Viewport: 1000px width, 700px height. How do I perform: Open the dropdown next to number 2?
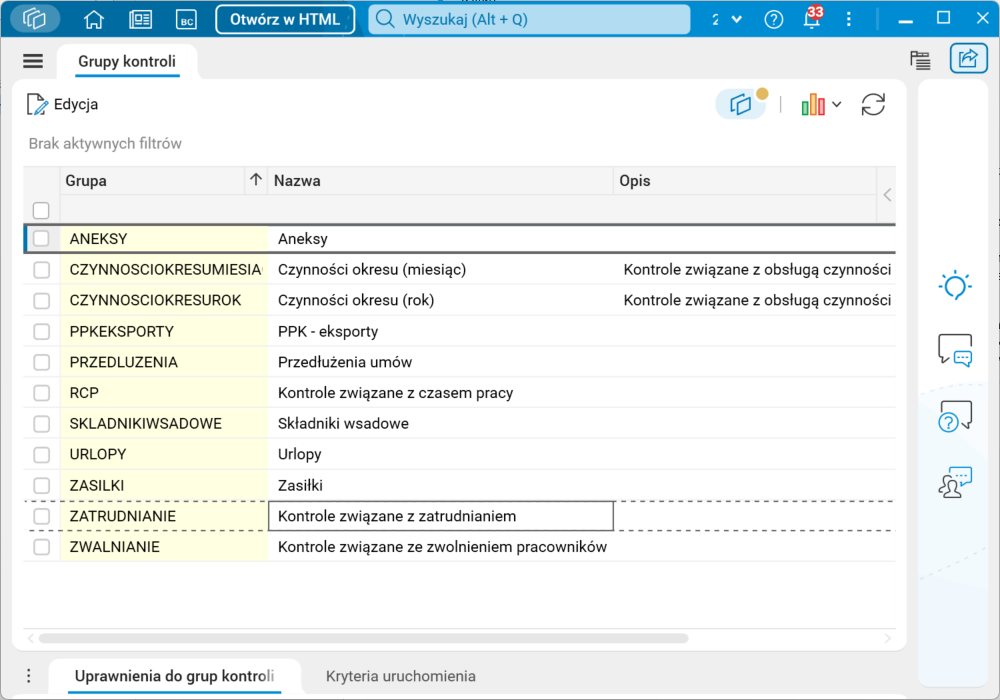pyautogui.click(x=737, y=20)
